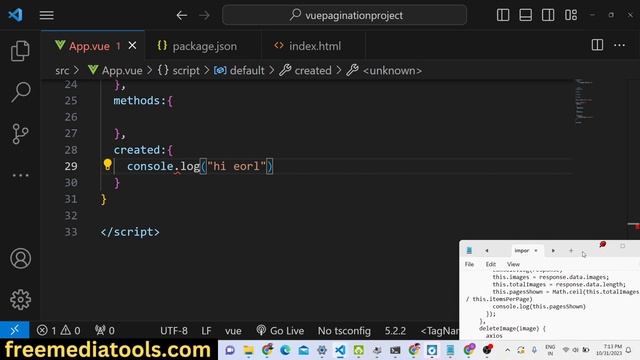Open the editor More Actions ellipsis
This screenshot has height=360, width=640.
point(620,45)
